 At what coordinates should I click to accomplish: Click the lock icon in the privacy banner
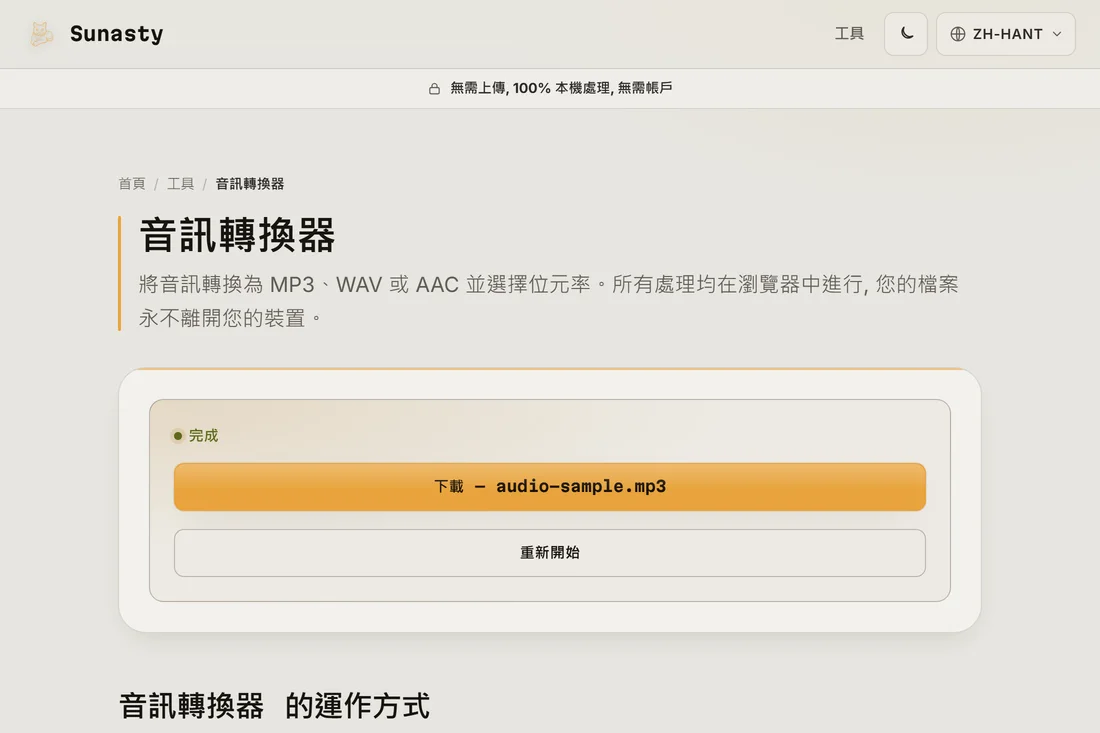point(434,88)
